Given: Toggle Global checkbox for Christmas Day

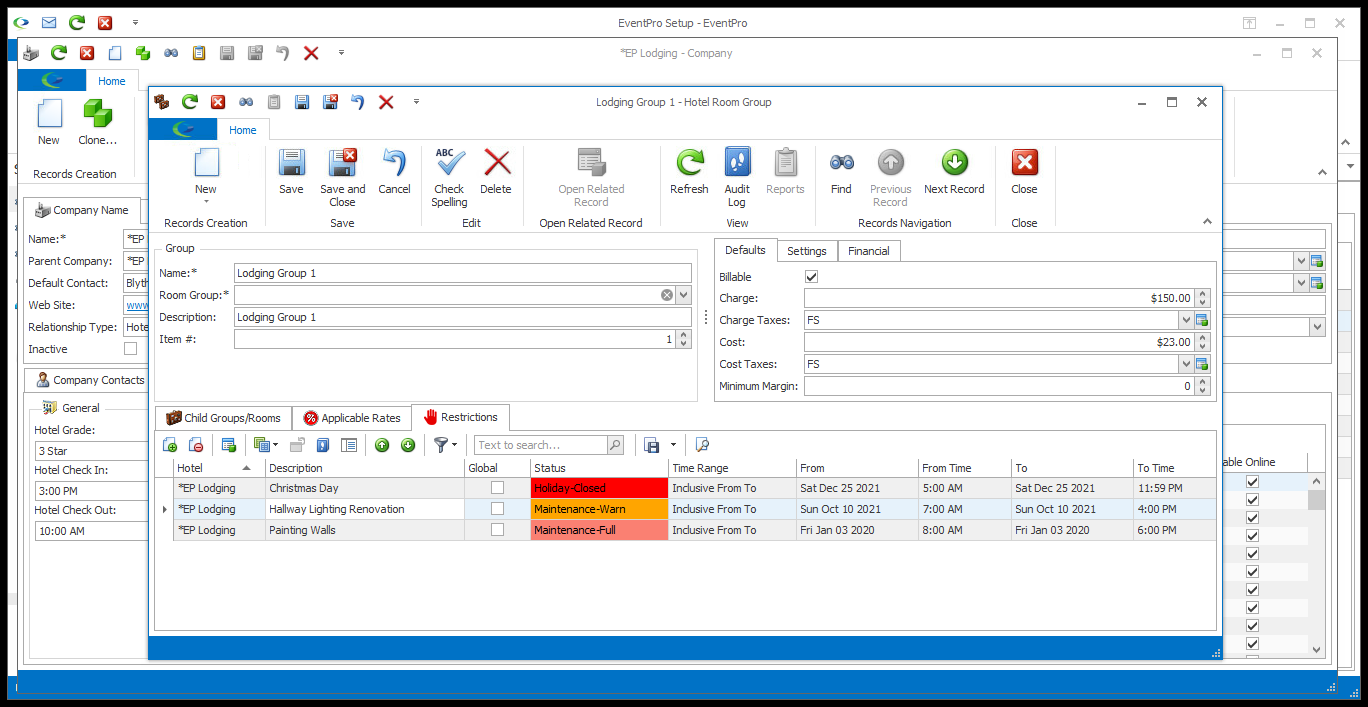Looking at the screenshot, I should (x=497, y=488).
